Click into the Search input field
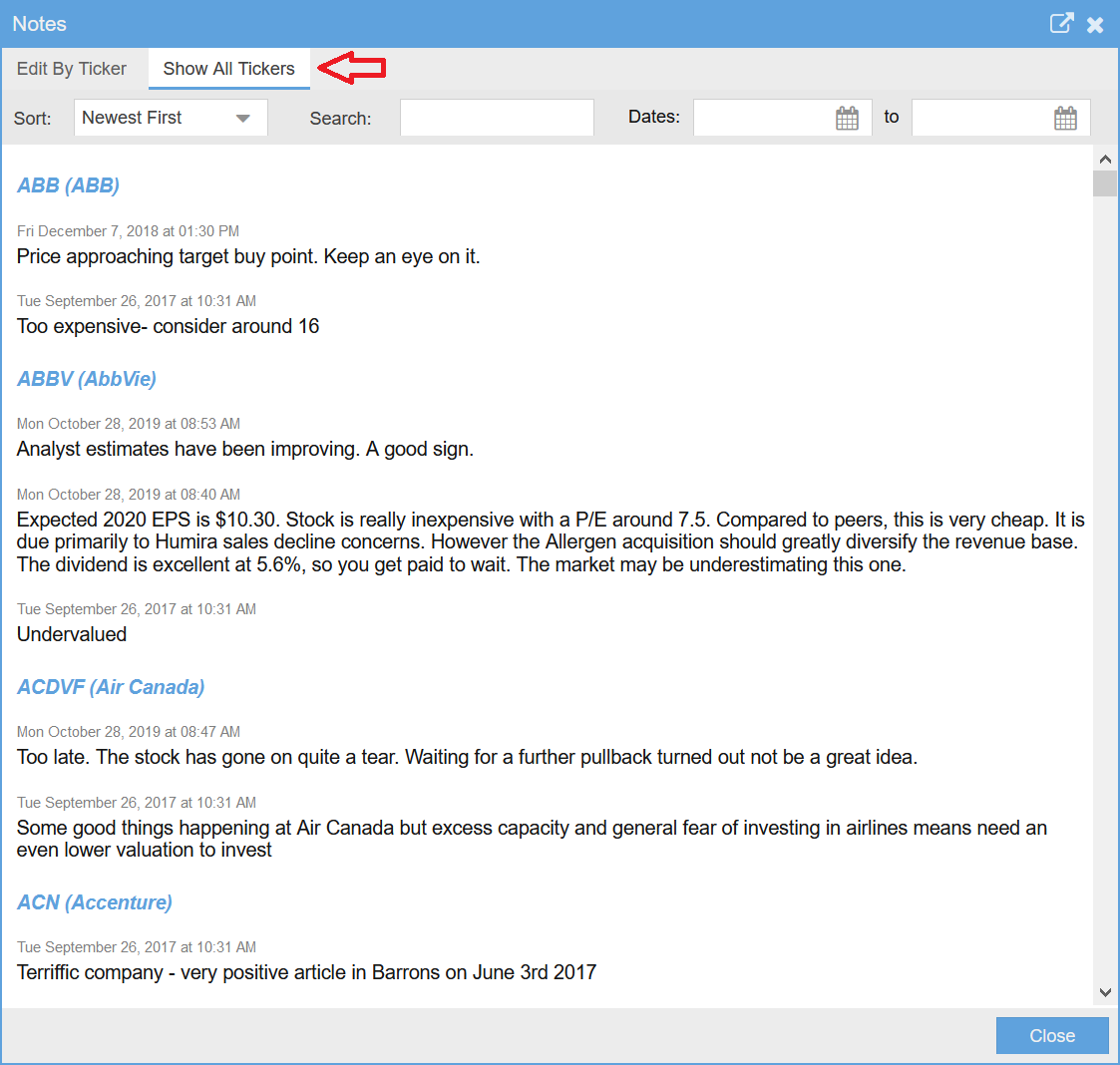Screen dimensions: 1120x1065 click(x=497, y=117)
